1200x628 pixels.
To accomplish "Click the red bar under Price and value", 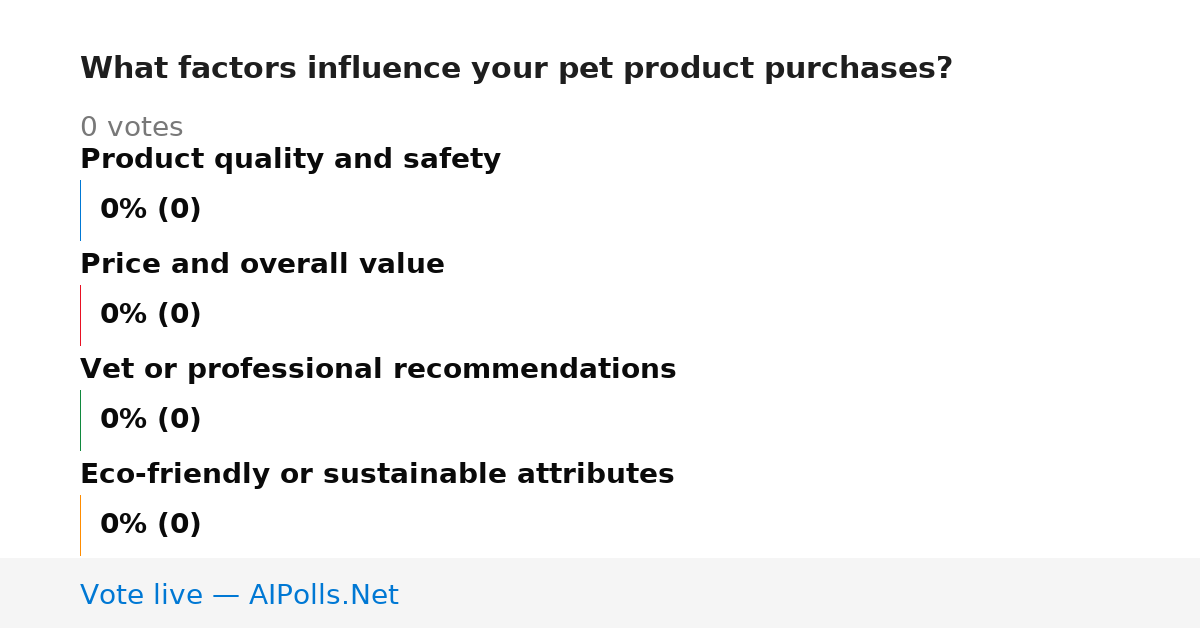I will (x=80, y=315).
